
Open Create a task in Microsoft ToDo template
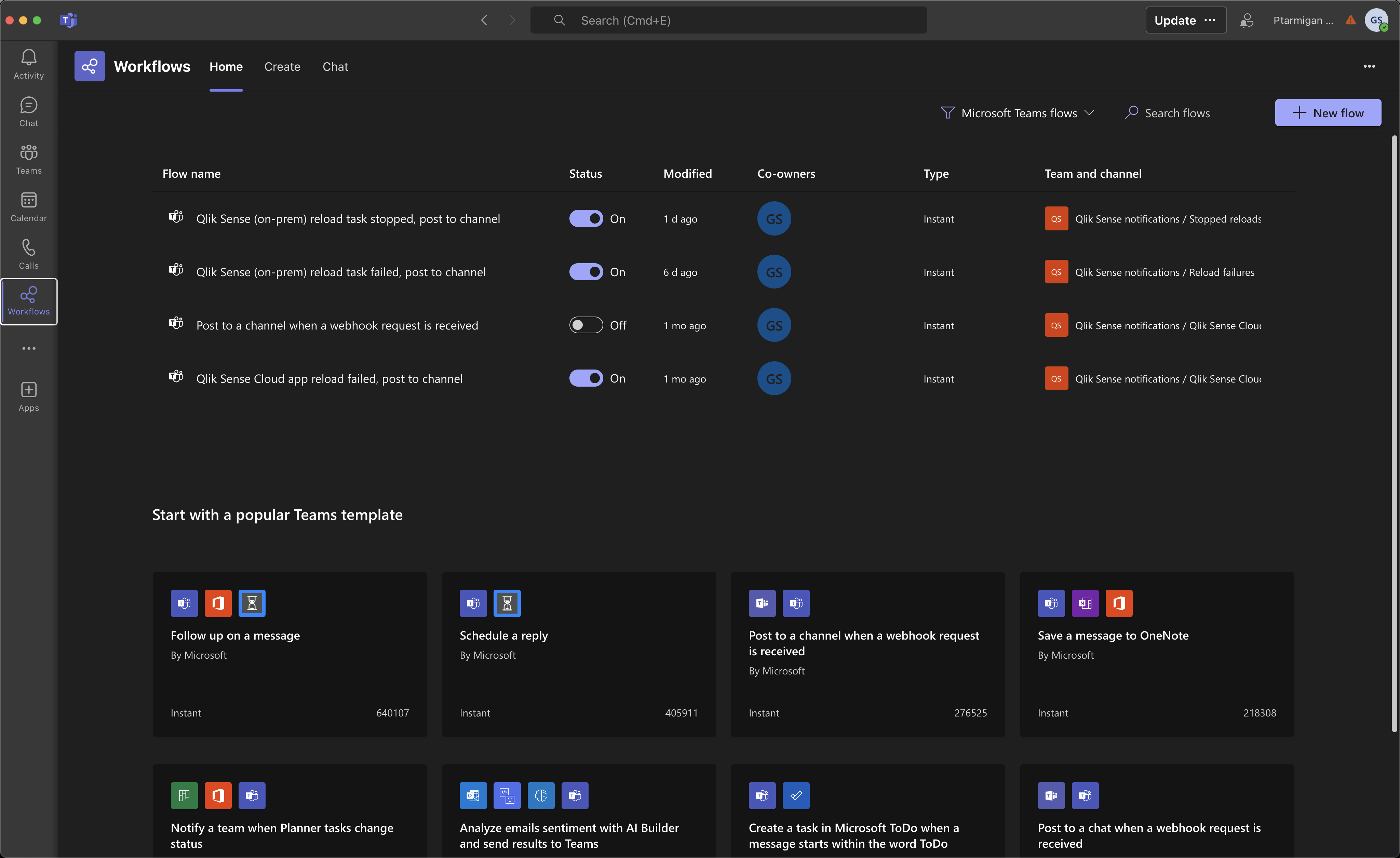pyautogui.click(x=867, y=812)
